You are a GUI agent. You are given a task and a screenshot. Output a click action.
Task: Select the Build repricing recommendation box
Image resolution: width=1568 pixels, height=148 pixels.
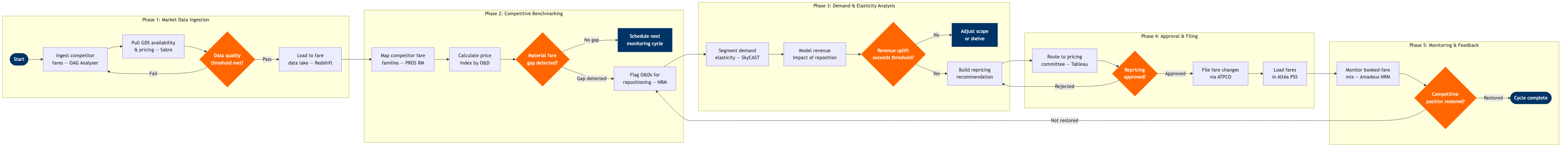pyautogui.click(x=975, y=74)
